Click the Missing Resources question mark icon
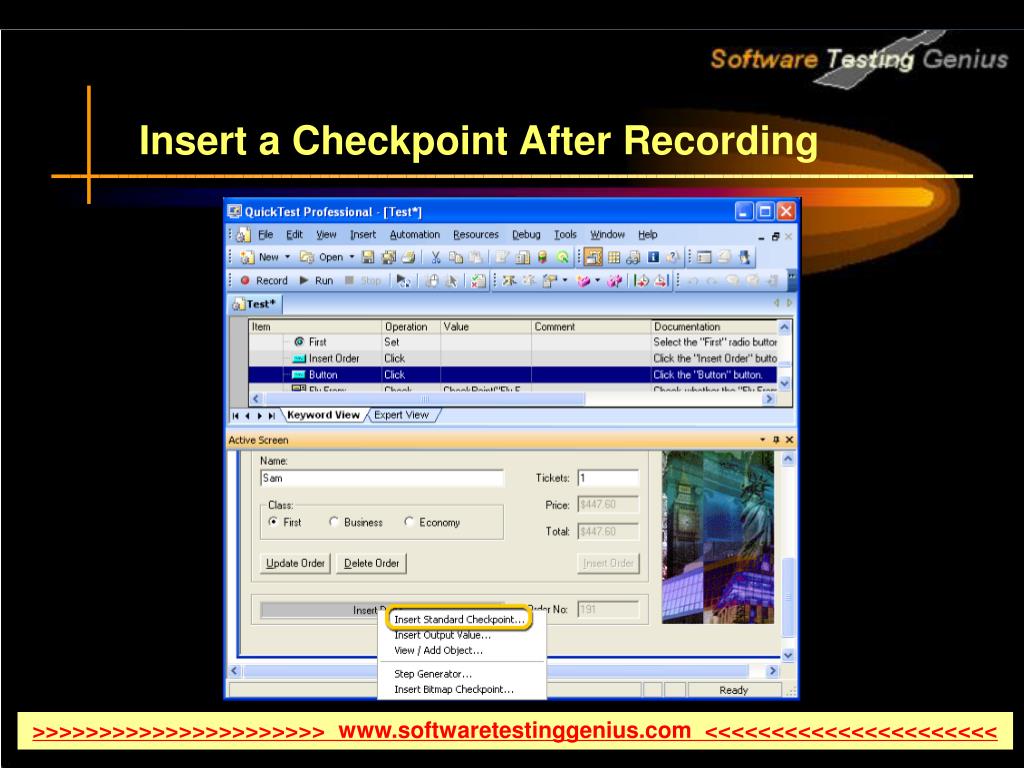 coord(672,257)
